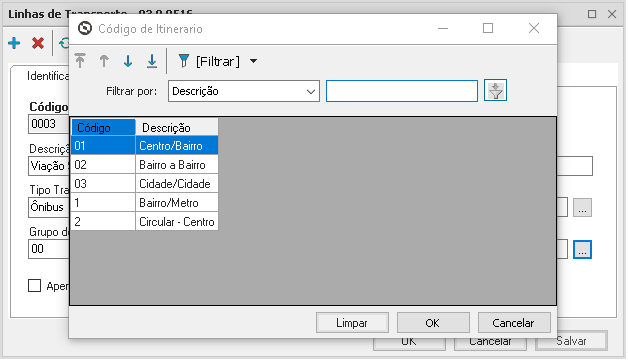The height and width of the screenshot is (360, 628).
Task: Click the Código column header
Action: click(103, 127)
